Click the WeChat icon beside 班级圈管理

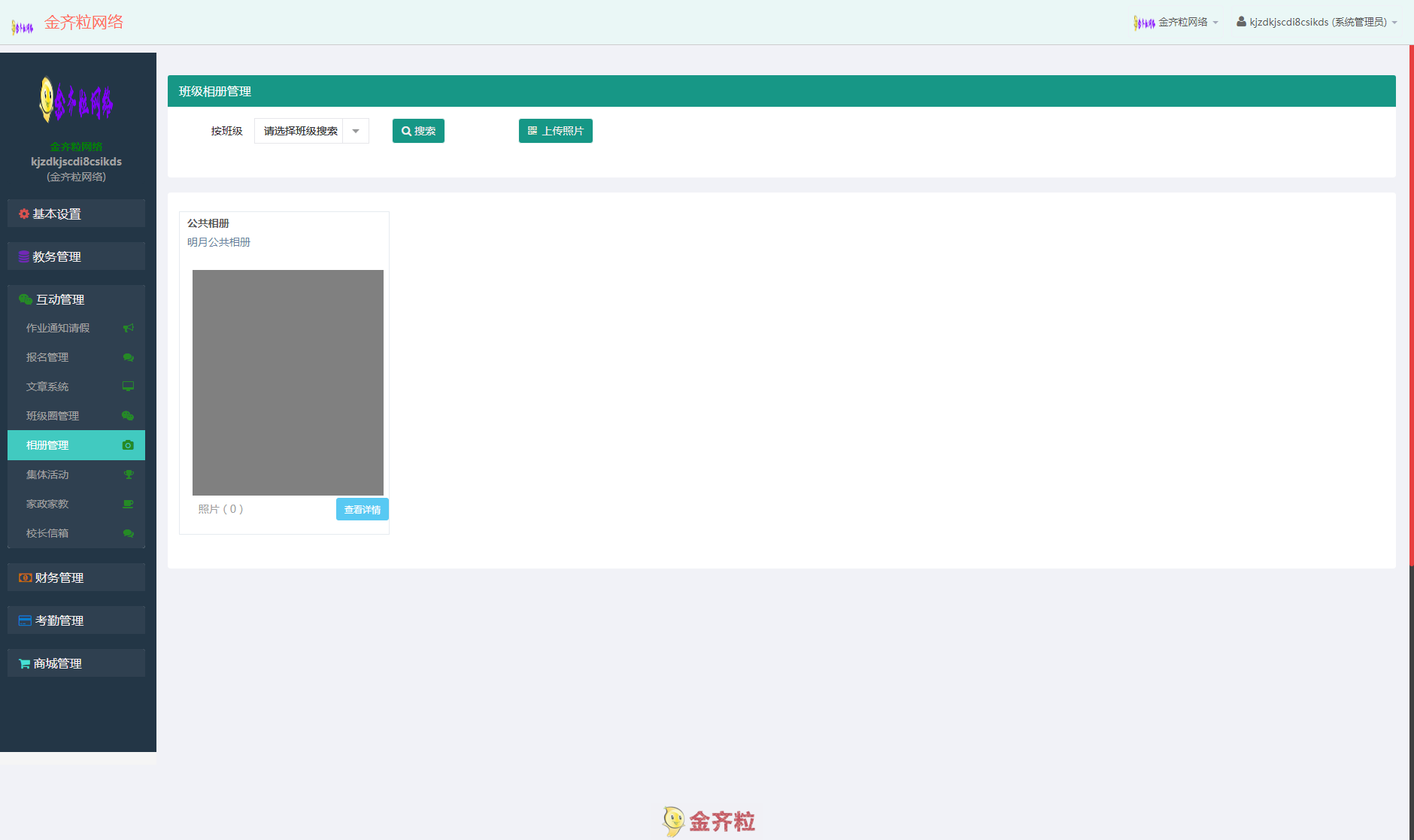pyautogui.click(x=128, y=416)
